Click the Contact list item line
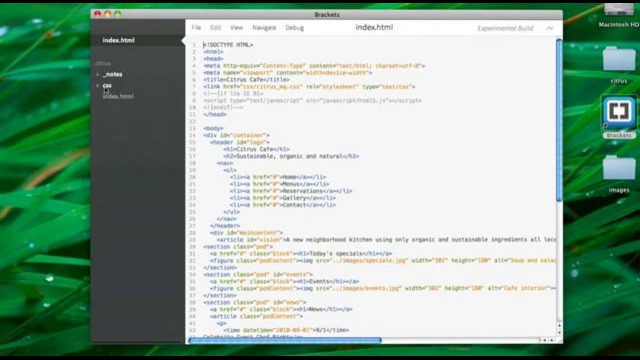640x360 pixels. point(283,205)
